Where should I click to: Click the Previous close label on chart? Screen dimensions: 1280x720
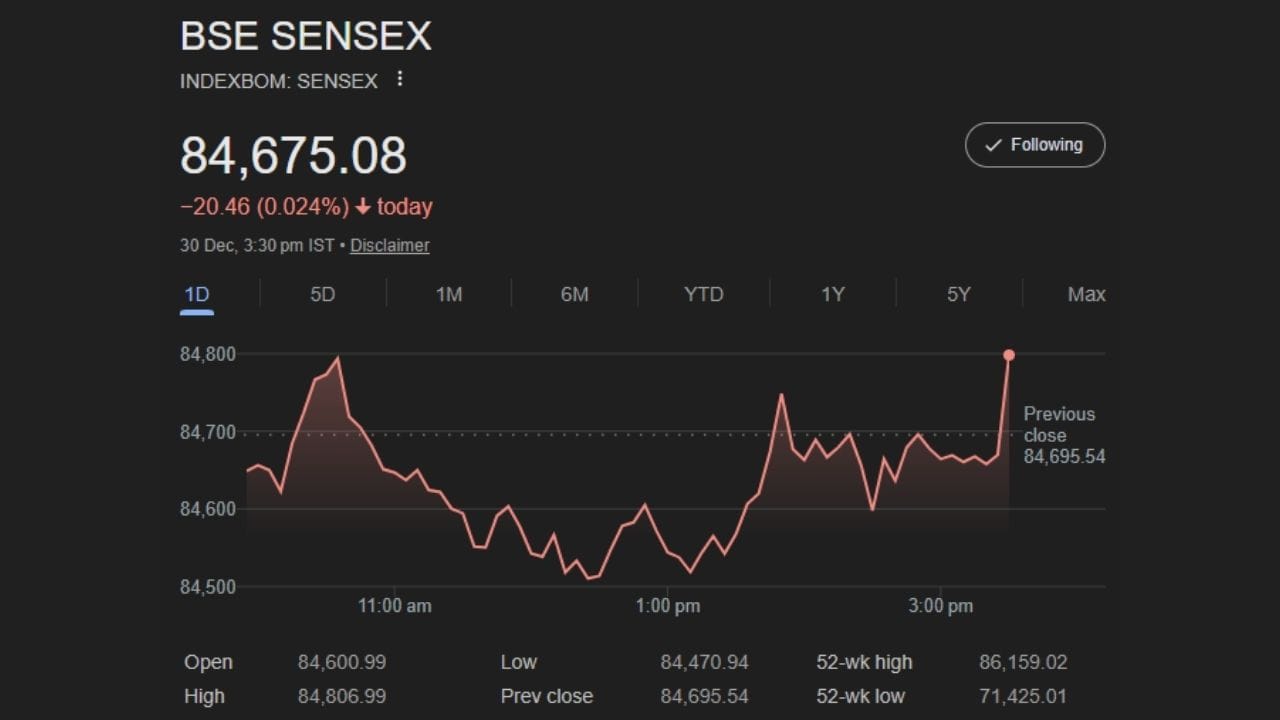1059,425
